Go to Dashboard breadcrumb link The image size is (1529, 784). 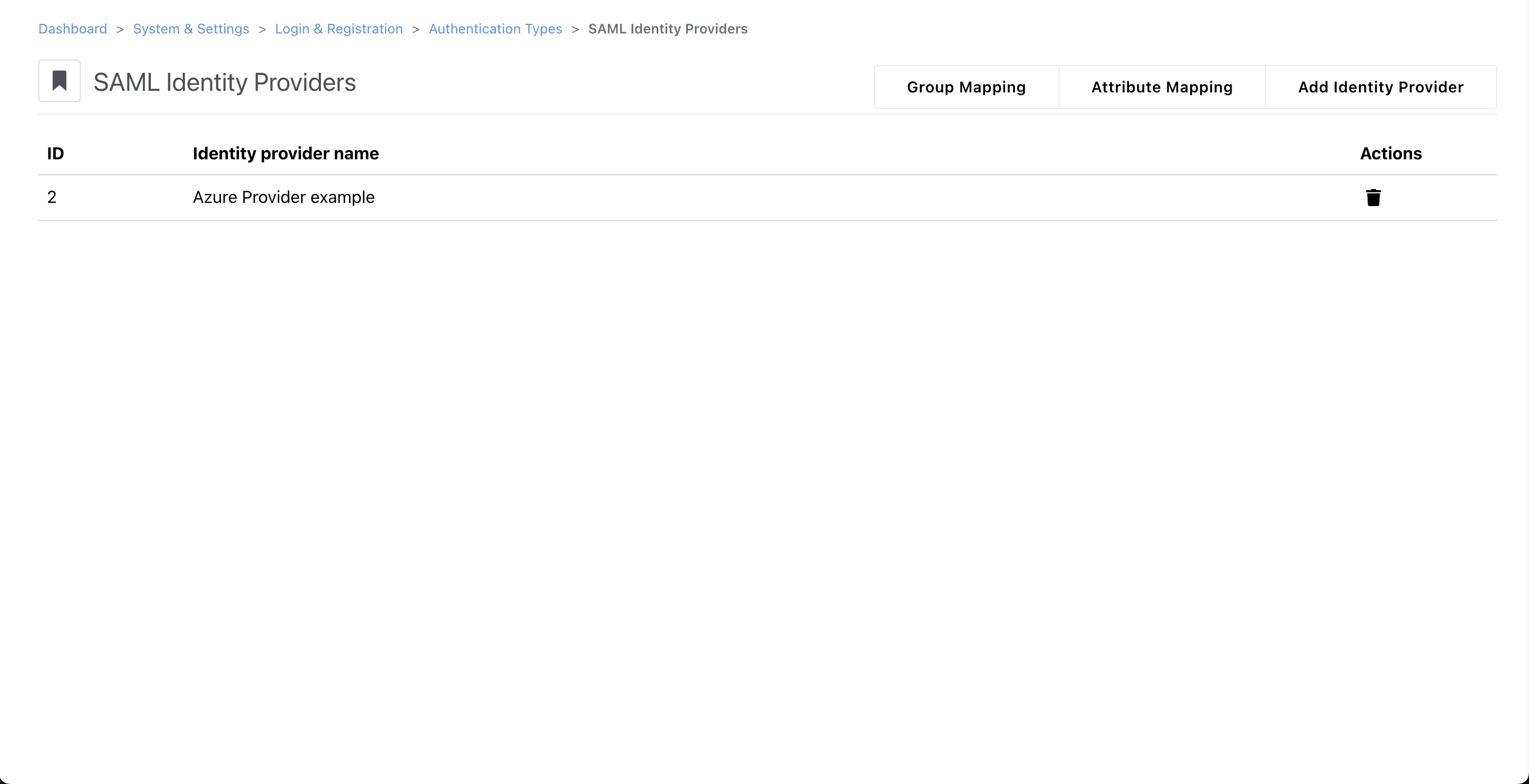[x=72, y=29]
